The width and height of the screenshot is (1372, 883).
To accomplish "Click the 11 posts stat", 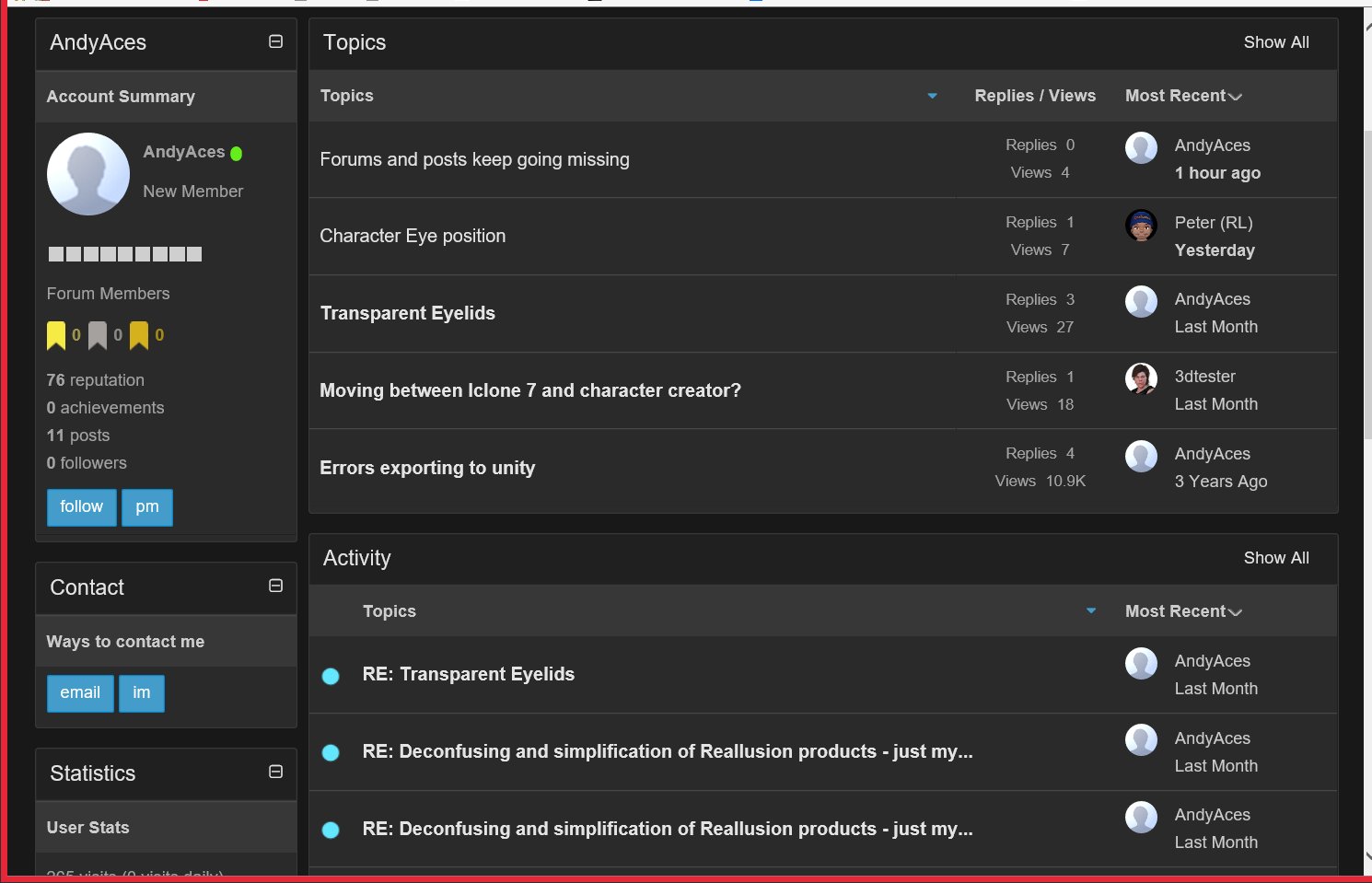I will [78, 436].
